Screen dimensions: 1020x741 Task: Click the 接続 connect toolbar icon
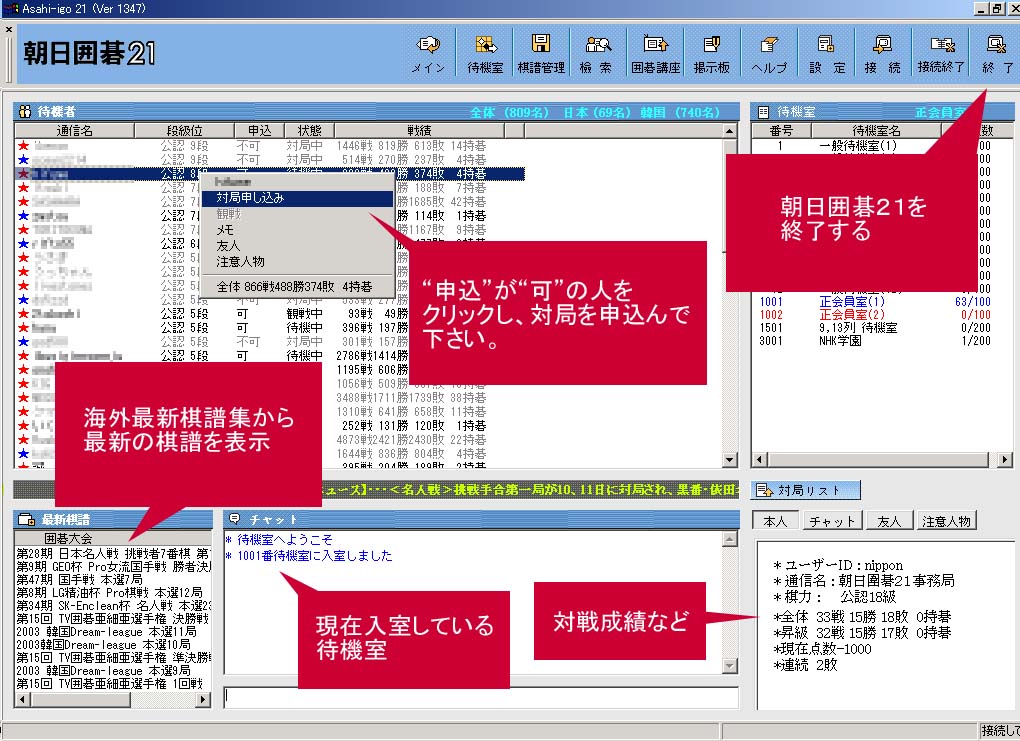[x=882, y=53]
